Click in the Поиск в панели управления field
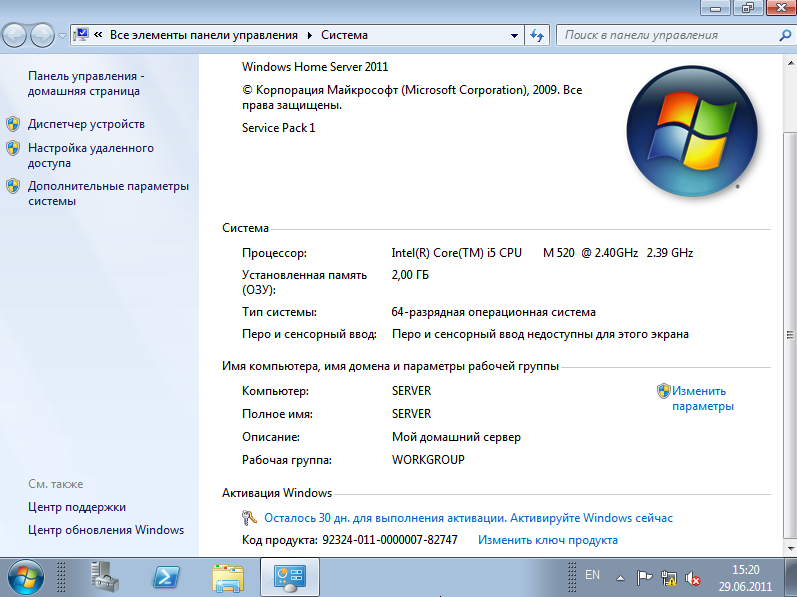The height and width of the screenshot is (597, 797). 666,36
